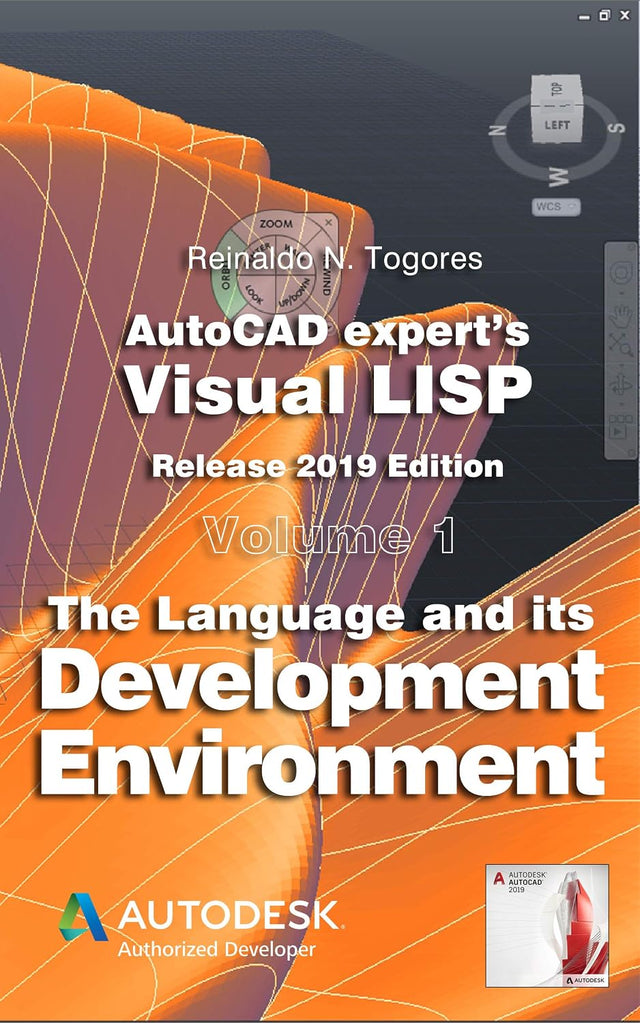
Task: Click the 'Development' heading word
Action: tap(322, 686)
